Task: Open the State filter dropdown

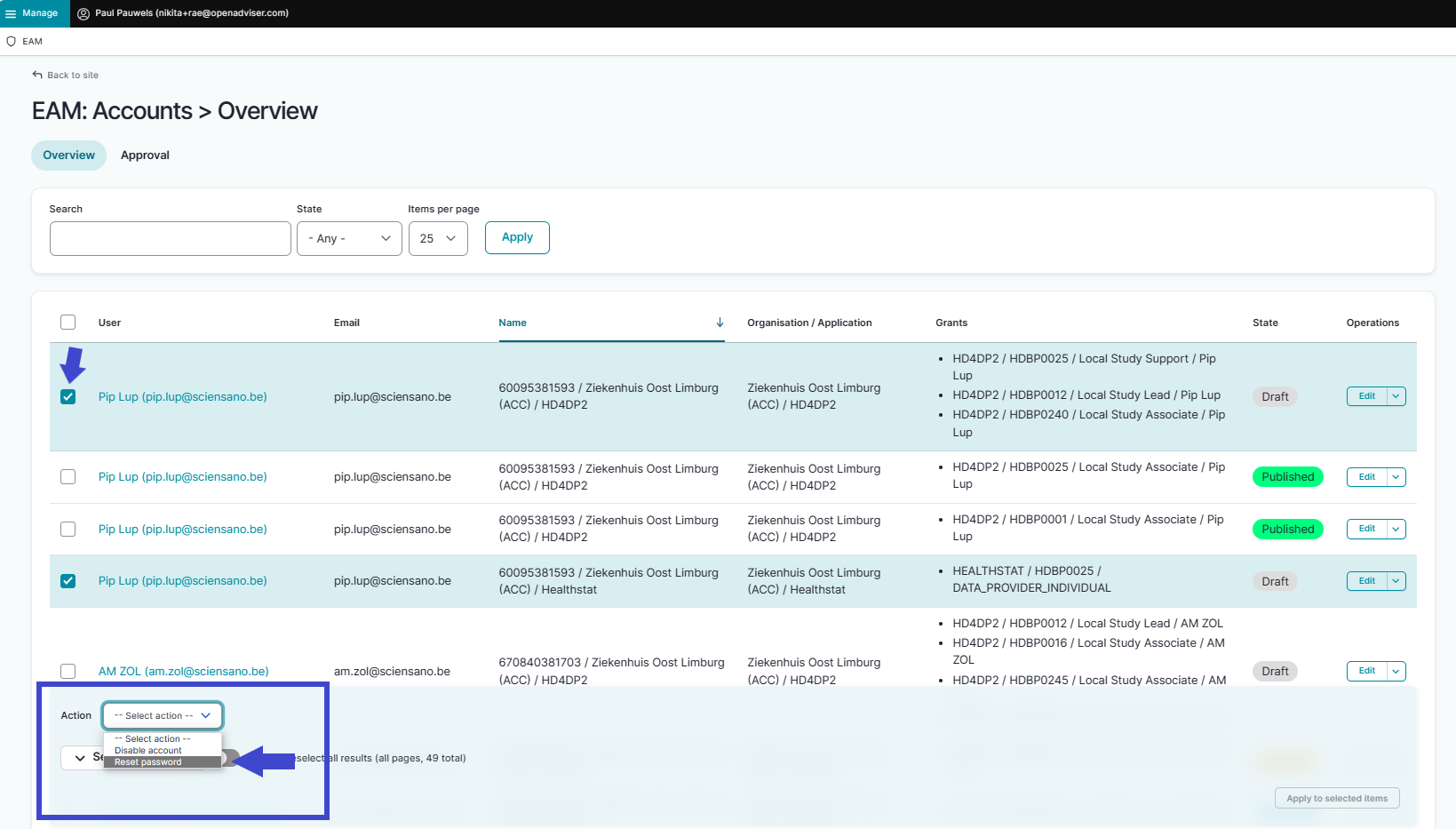Action: 349,238
